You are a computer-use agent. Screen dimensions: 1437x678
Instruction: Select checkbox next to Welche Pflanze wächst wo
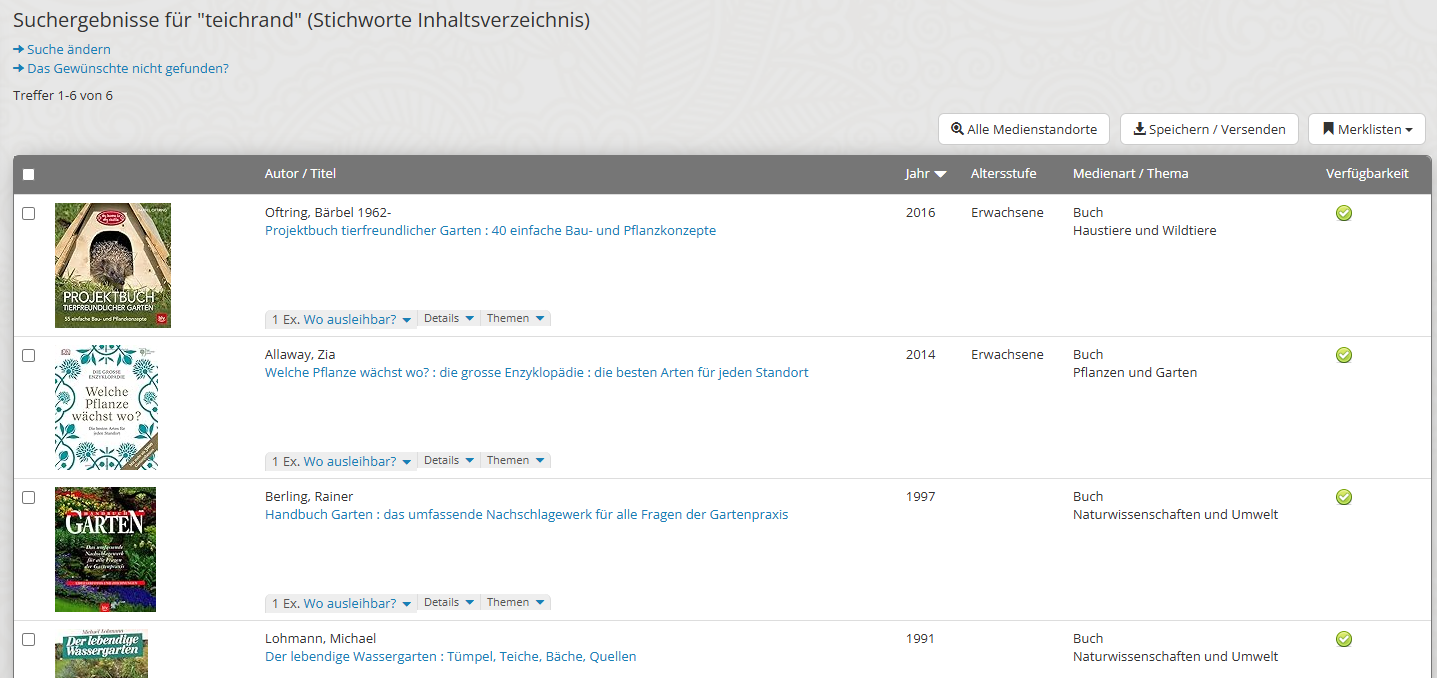[28, 355]
